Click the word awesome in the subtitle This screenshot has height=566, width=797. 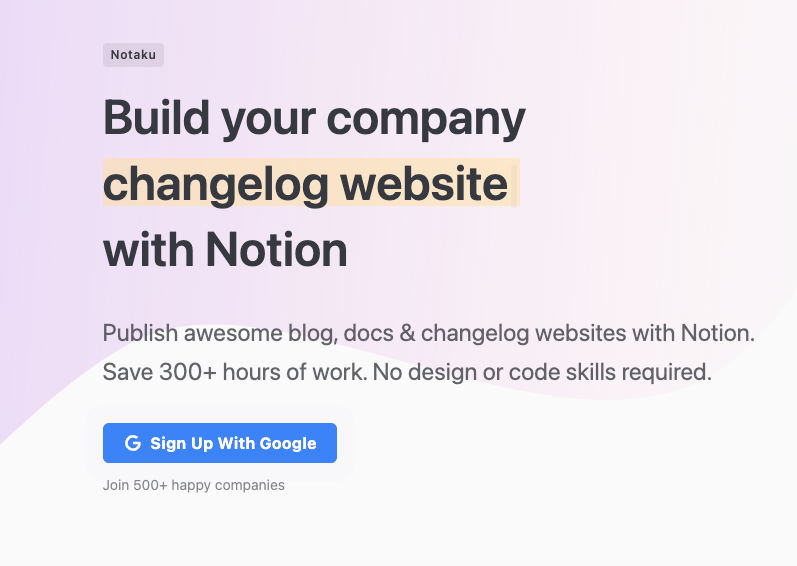click(x=233, y=335)
